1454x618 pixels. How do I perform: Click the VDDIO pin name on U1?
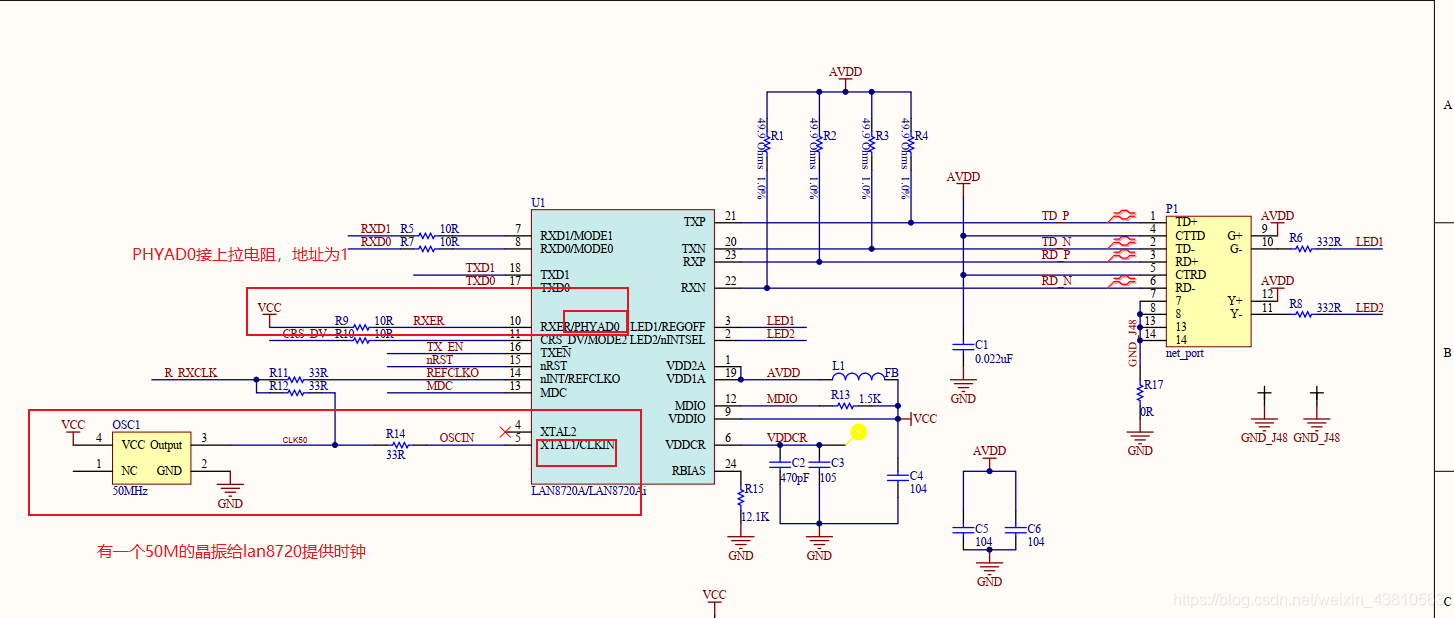pos(686,418)
